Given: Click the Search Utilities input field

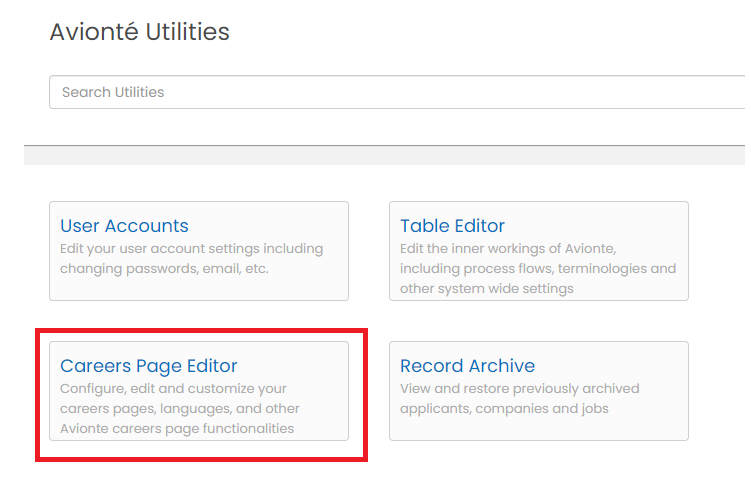Looking at the screenshot, I should (x=399, y=92).
